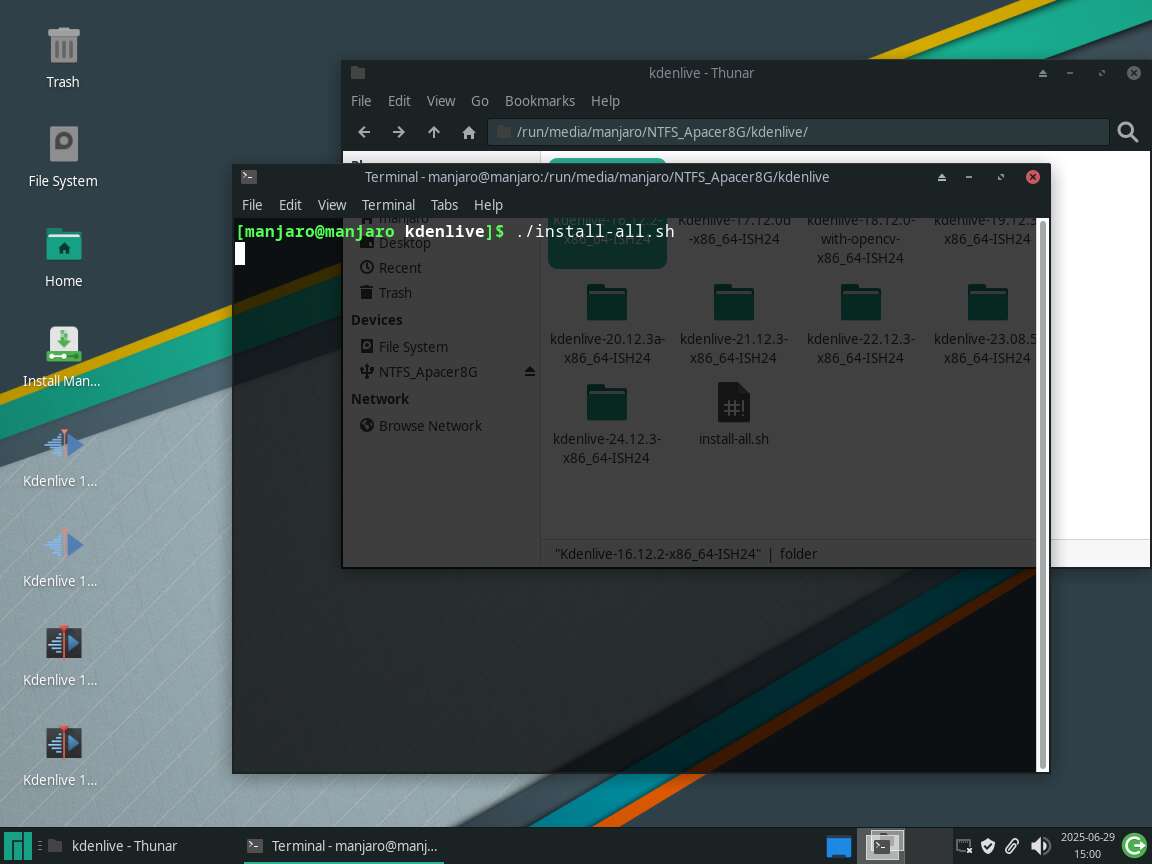This screenshot has width=1152, height=864.
Task: Click the Thunar location path field
Action: click(800, 132)
